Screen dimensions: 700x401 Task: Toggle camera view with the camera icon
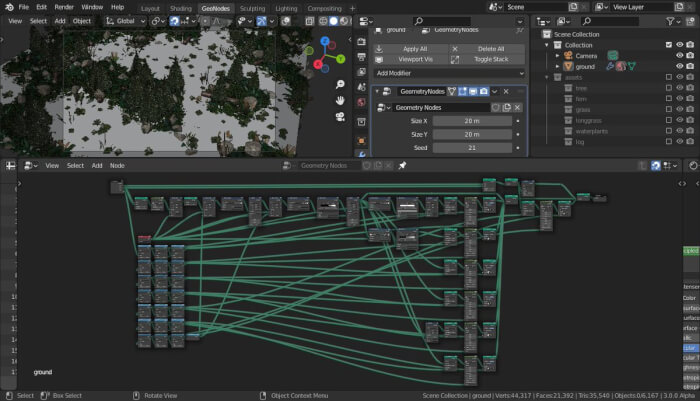[341, 116]
